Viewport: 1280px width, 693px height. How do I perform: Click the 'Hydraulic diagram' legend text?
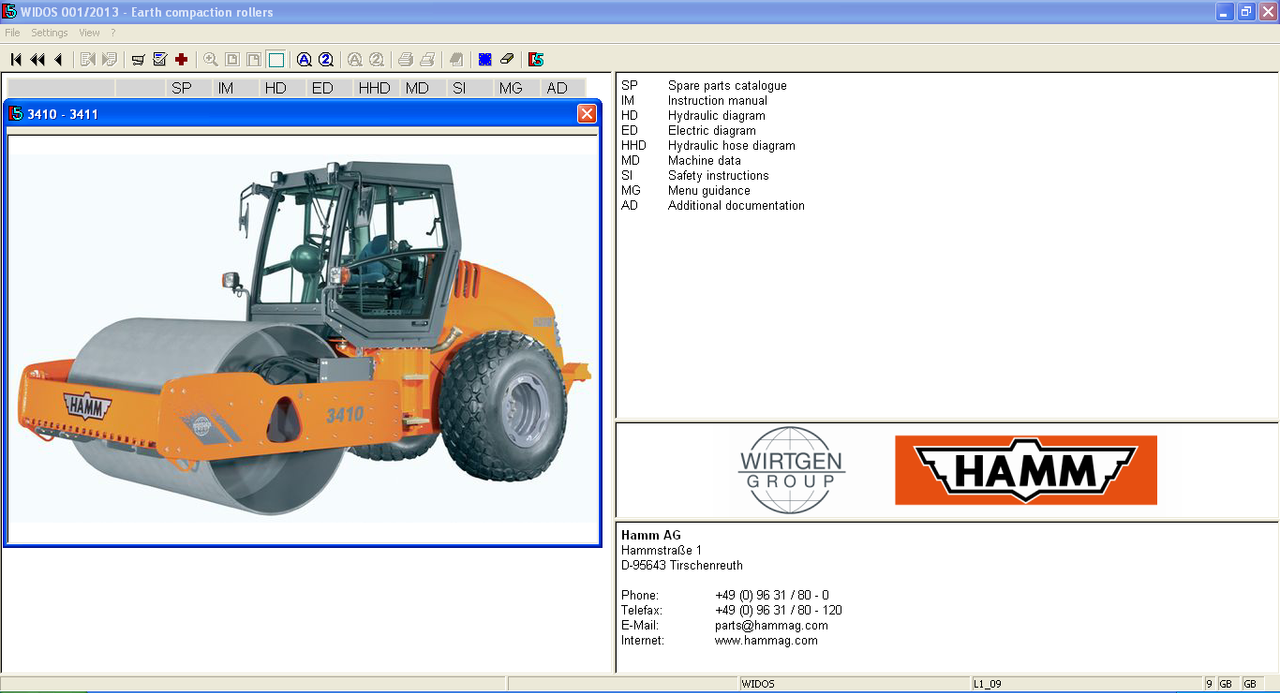717,116
